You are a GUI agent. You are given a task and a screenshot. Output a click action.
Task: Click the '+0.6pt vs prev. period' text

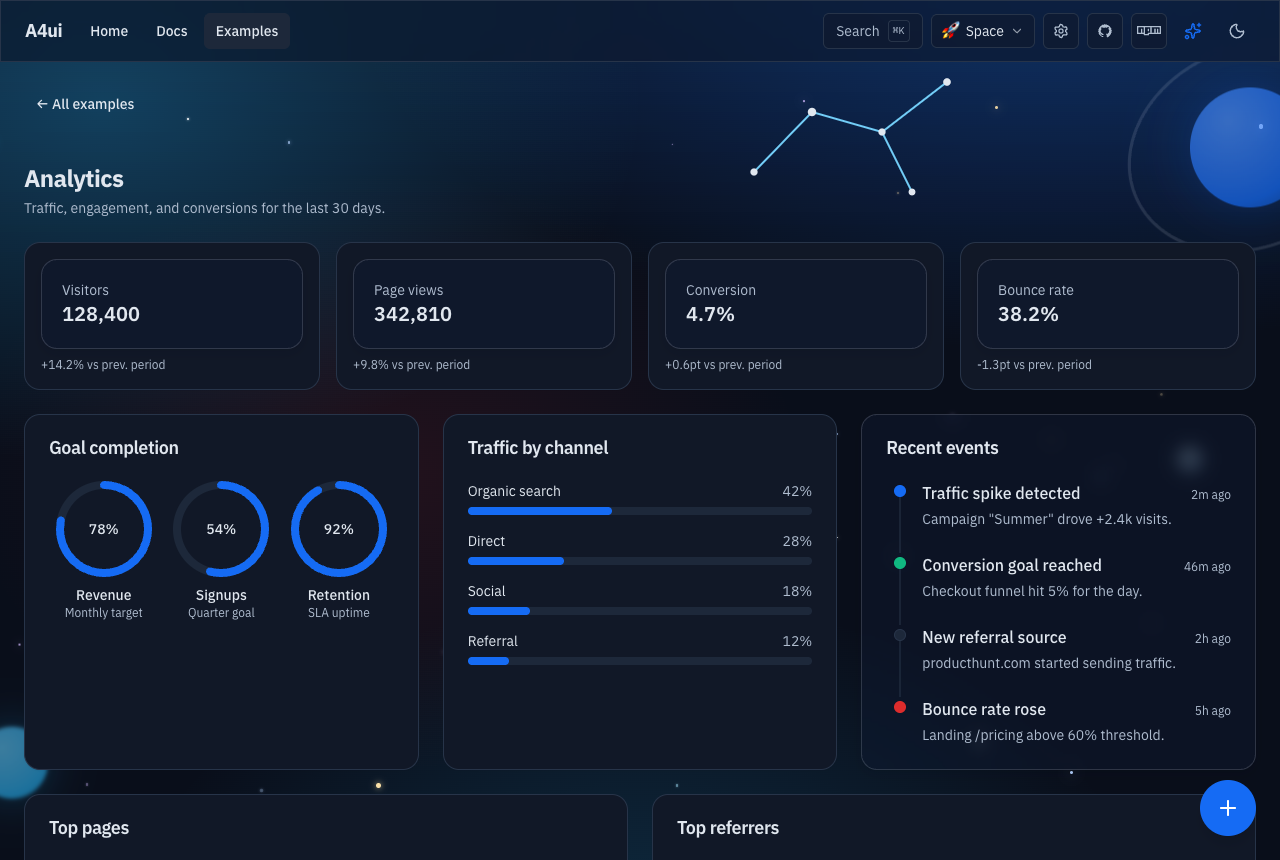click(x=723, y=365)
